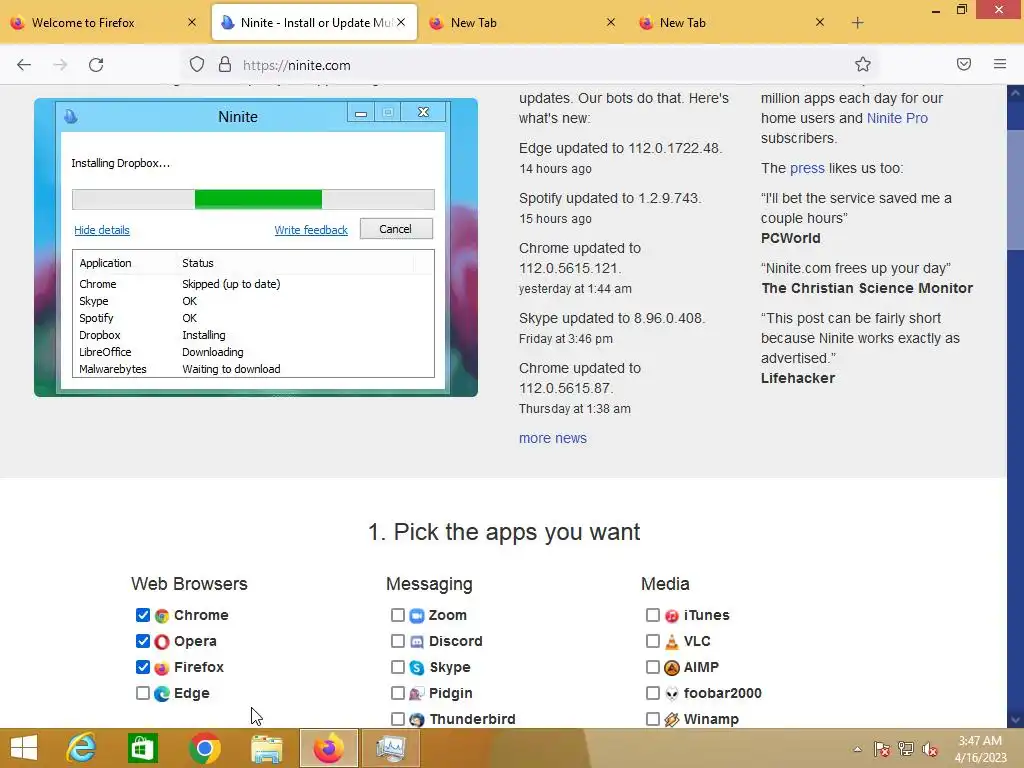Viewport: 1024px width, 768px height.
Task: Check the Skype checkbox
Action: pyautogui.click(x=398, y=667)
